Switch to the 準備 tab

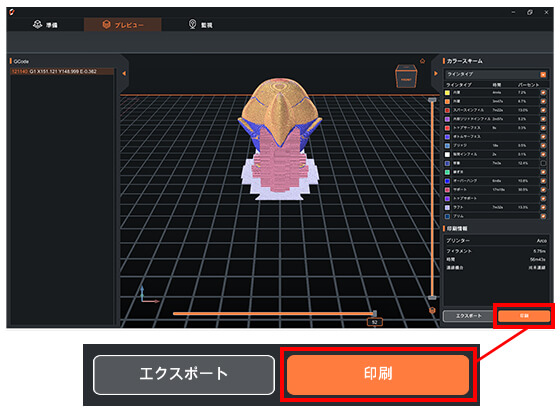click(45, 25)
